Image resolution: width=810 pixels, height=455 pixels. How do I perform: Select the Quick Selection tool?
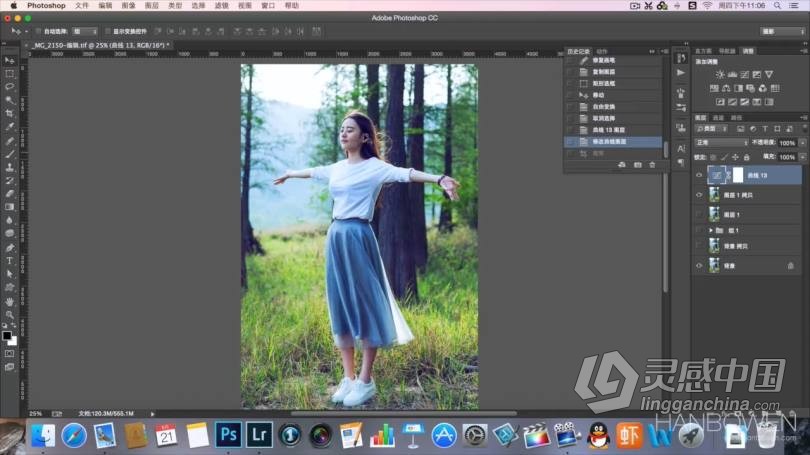tap(9, 100)
